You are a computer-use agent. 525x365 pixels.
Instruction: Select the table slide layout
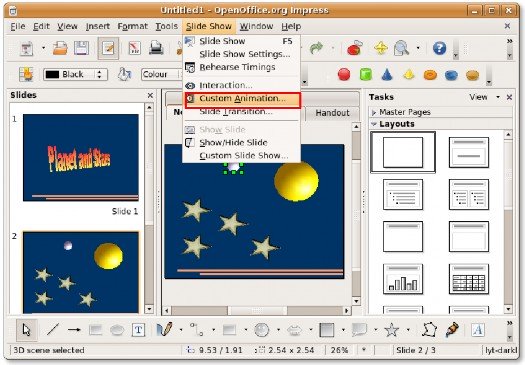tap(468, 279)
